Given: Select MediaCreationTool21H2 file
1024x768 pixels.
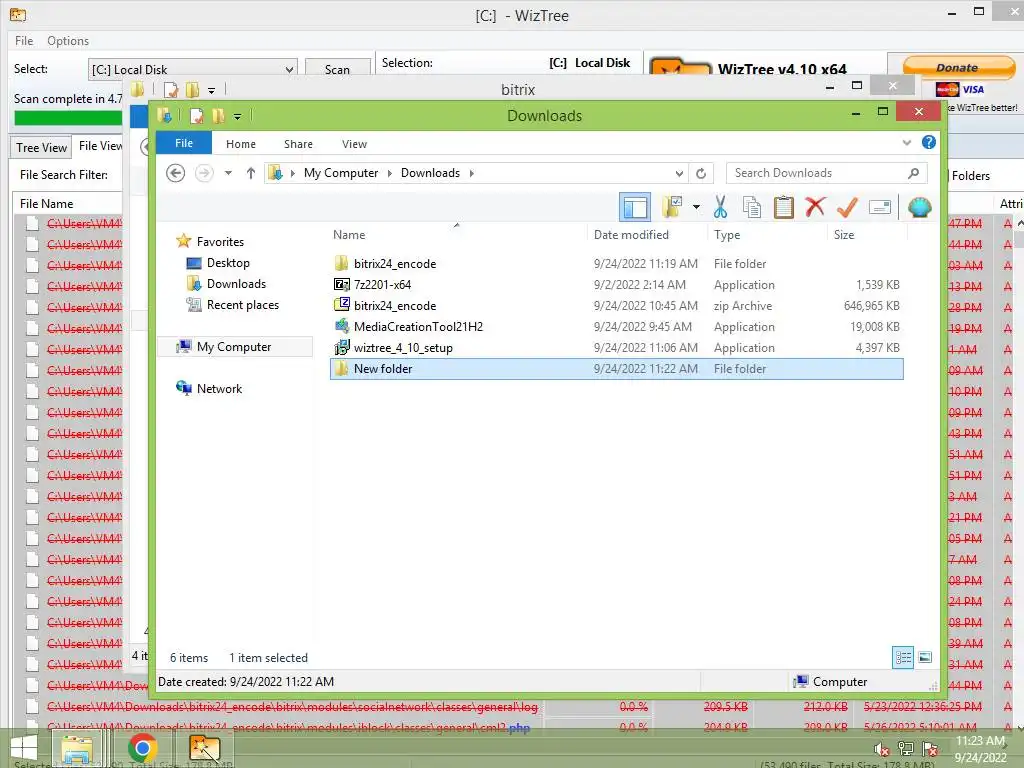Looking at the screenshot, I should point(616,327).
